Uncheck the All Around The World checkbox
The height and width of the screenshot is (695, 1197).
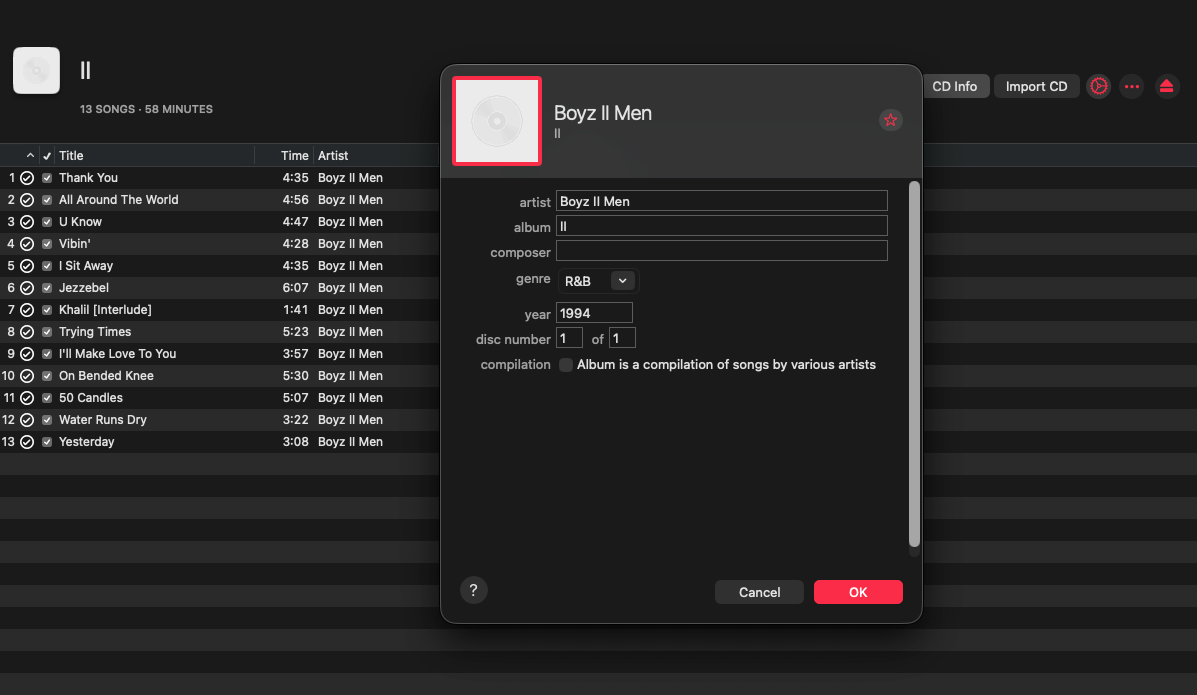coord(47,200)
